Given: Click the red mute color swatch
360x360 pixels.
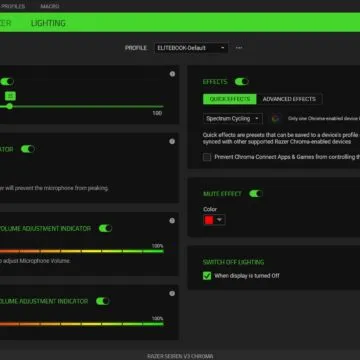Looking at the screenshot, I should (x=209, y=220).
